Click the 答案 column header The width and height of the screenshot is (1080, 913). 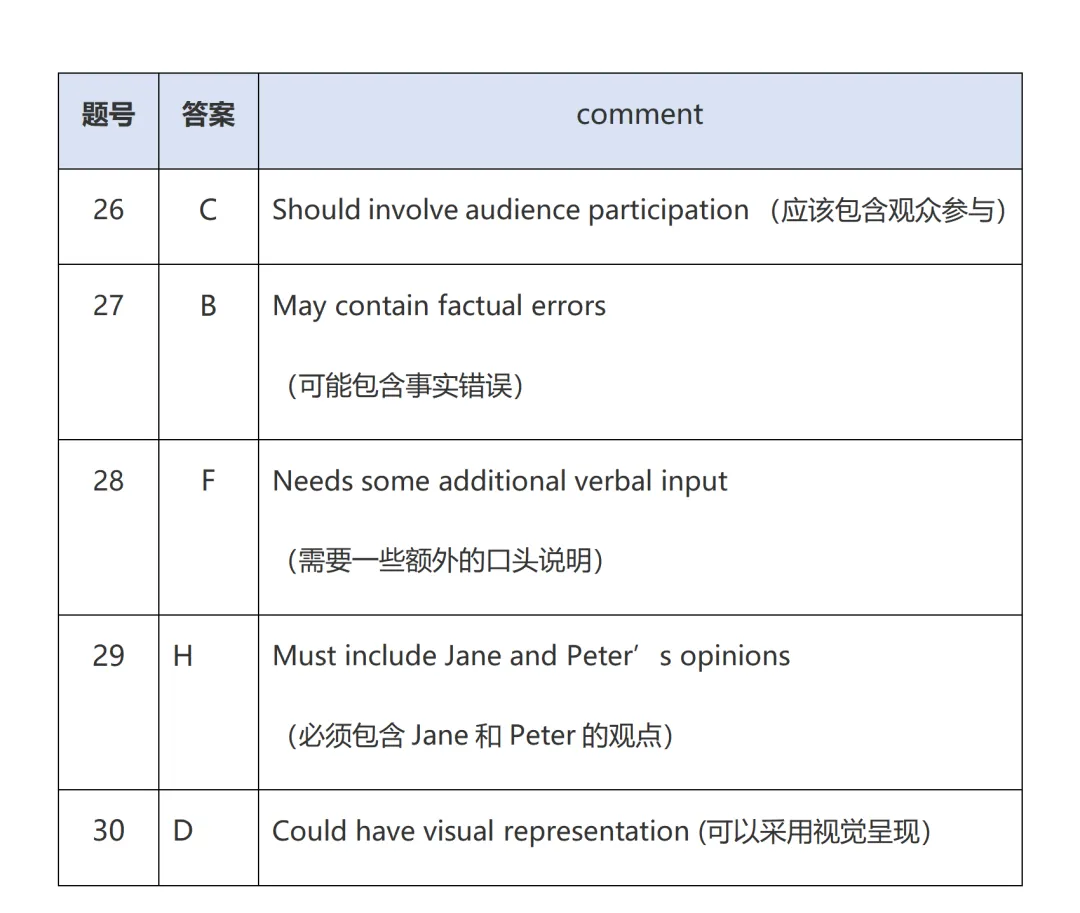[x=208, y=114]
